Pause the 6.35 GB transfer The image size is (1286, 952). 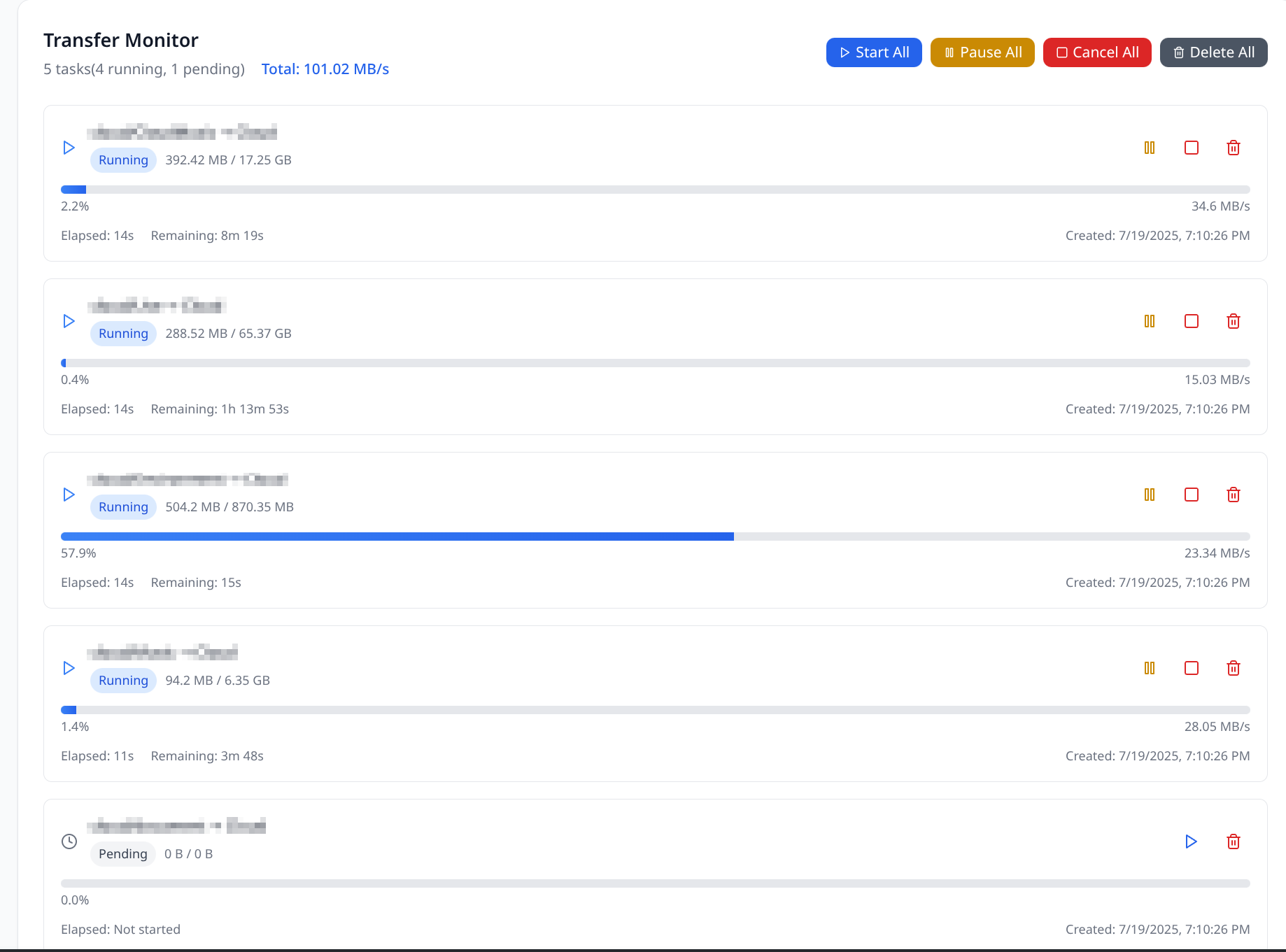(1149, 668)
